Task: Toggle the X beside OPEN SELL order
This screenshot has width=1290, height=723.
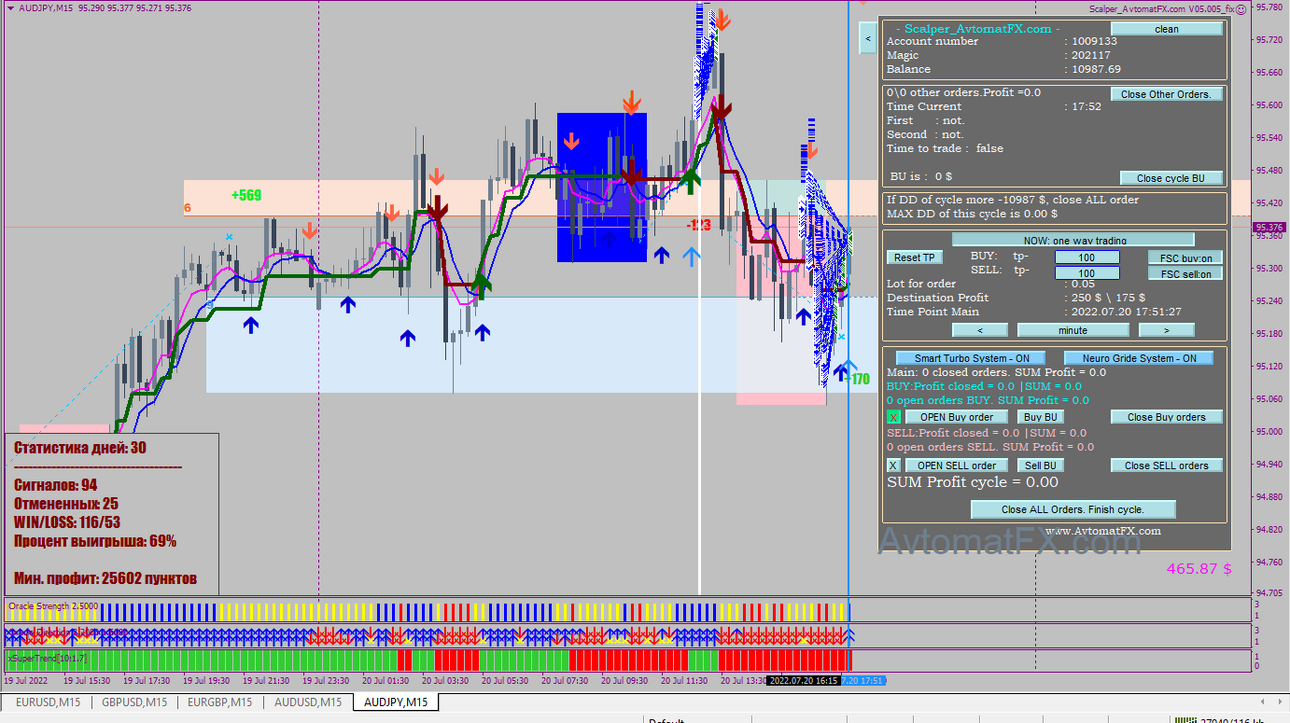Action: click(x=894, y=465)
